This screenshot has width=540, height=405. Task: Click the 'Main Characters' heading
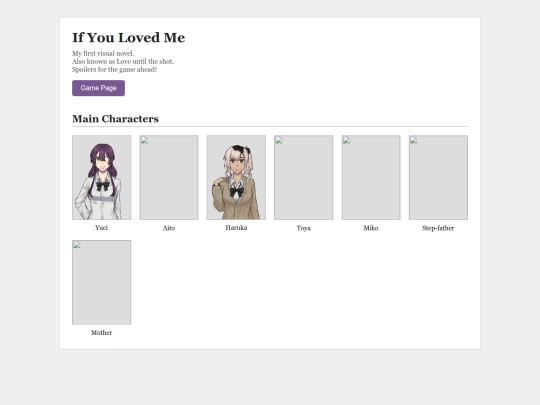(115, 119)
